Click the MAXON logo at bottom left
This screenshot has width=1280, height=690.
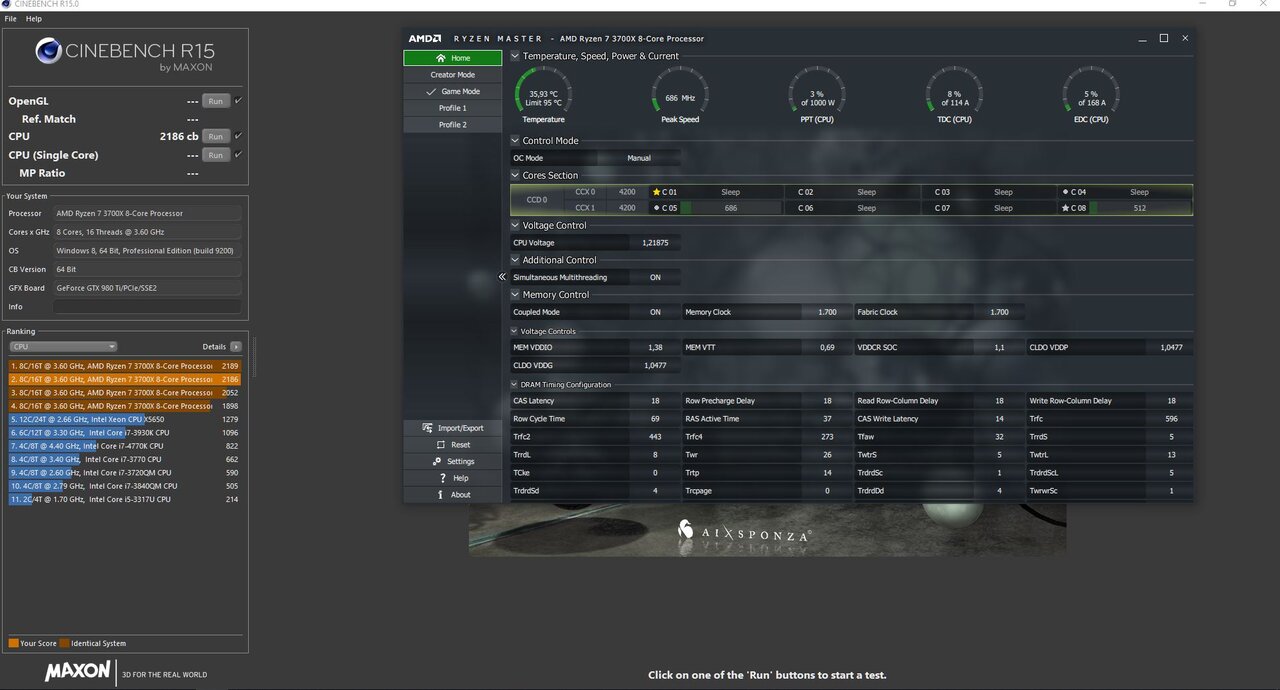click(x=78, y=672)
